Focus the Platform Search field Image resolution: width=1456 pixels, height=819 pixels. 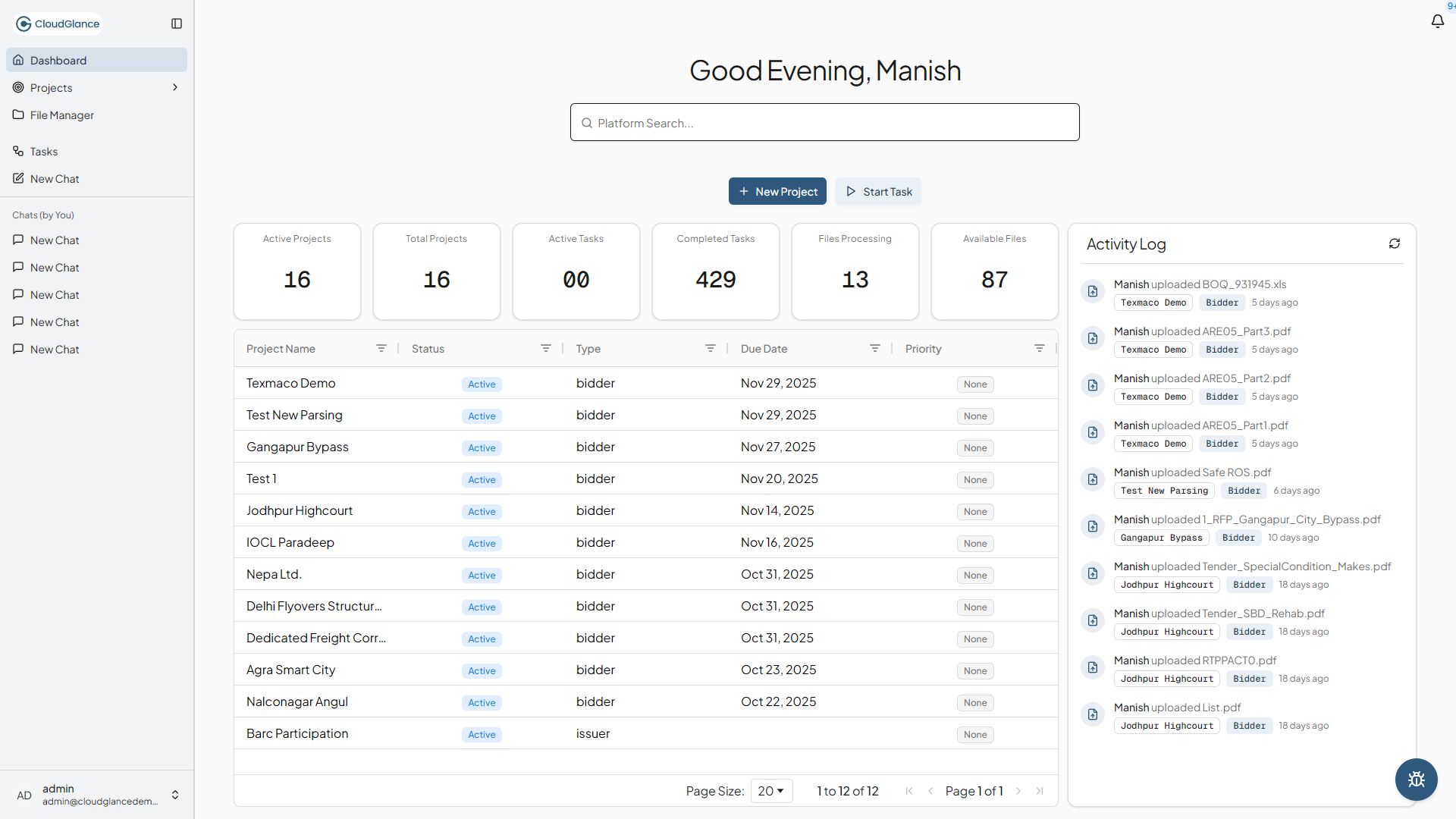pos(824,123)
